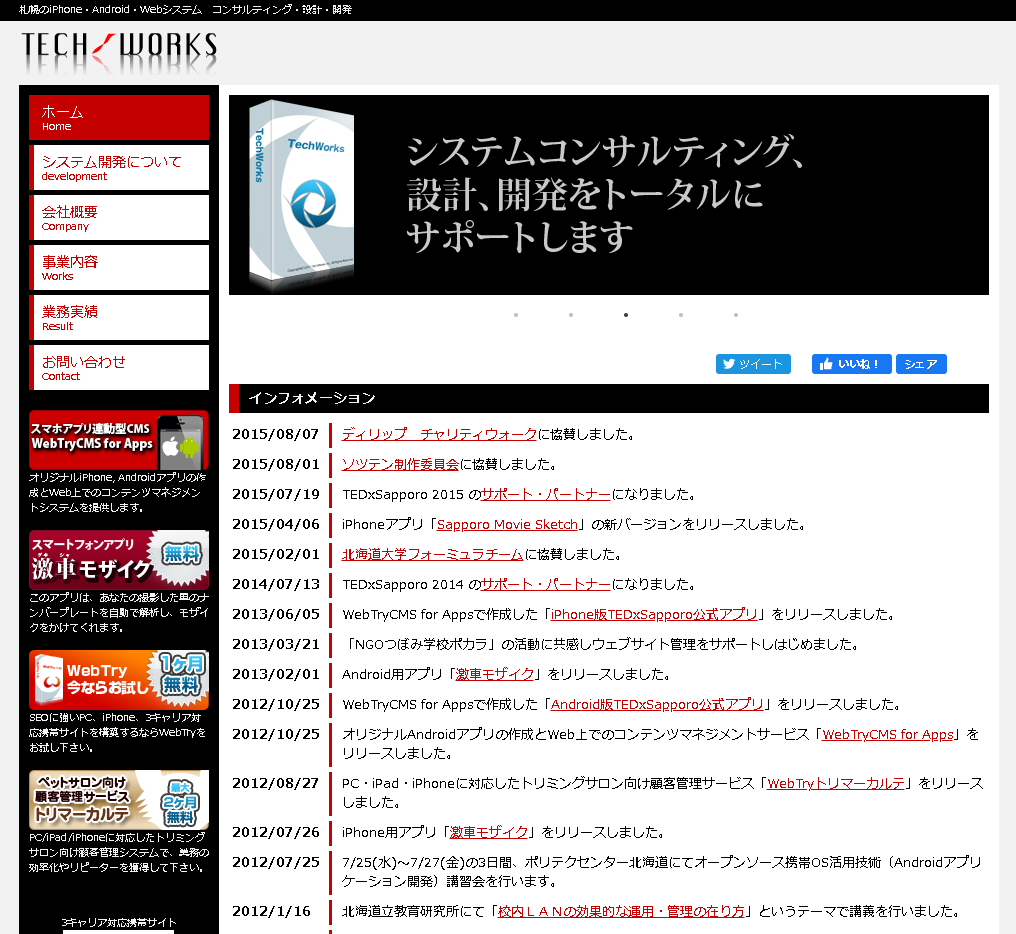This screenshot has height=934, width=1016.
Task: Open the 激車モザイク smartphone app banner
Action: (x=119, y=560)
